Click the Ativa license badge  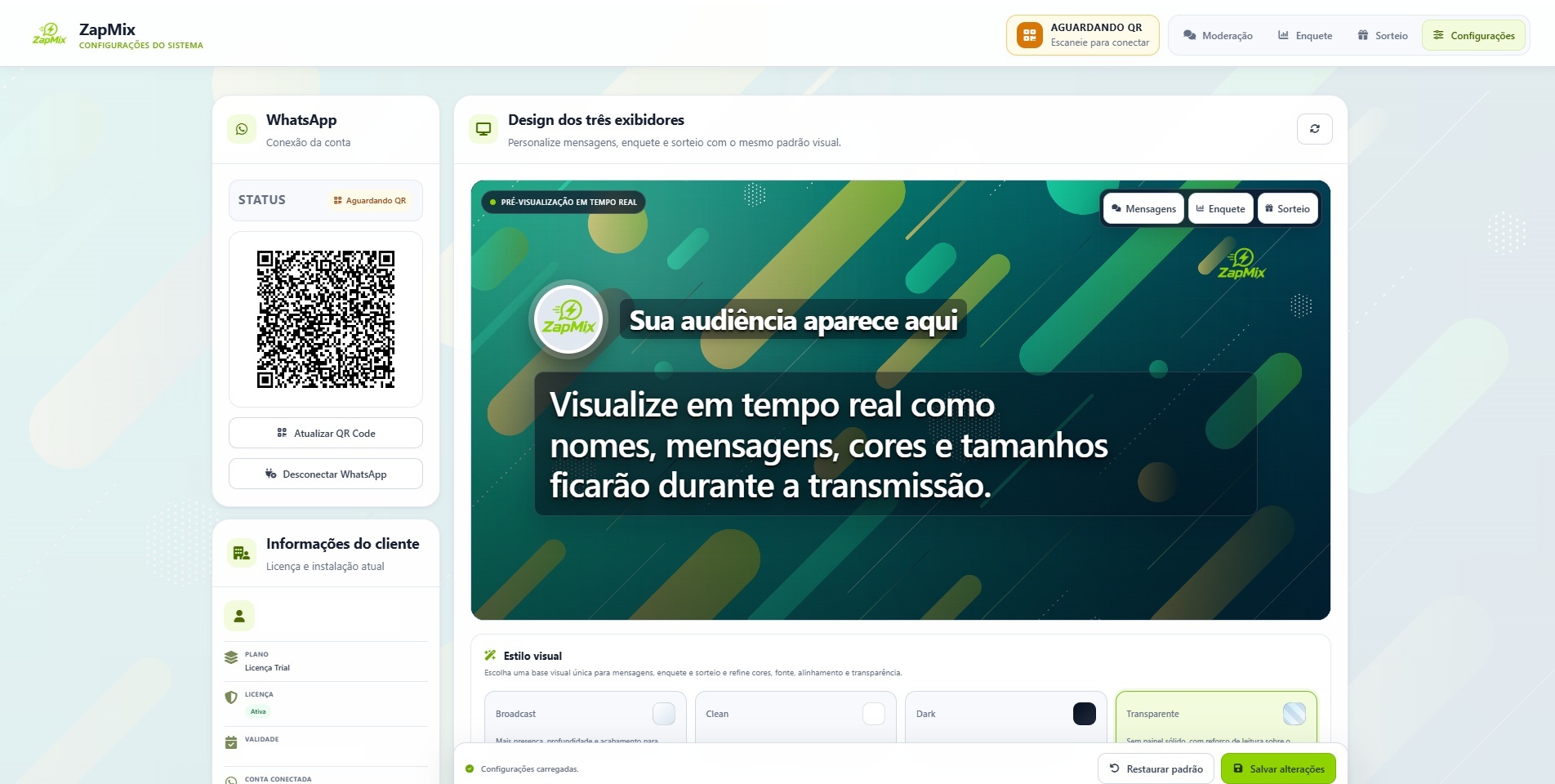pos(258,711)
